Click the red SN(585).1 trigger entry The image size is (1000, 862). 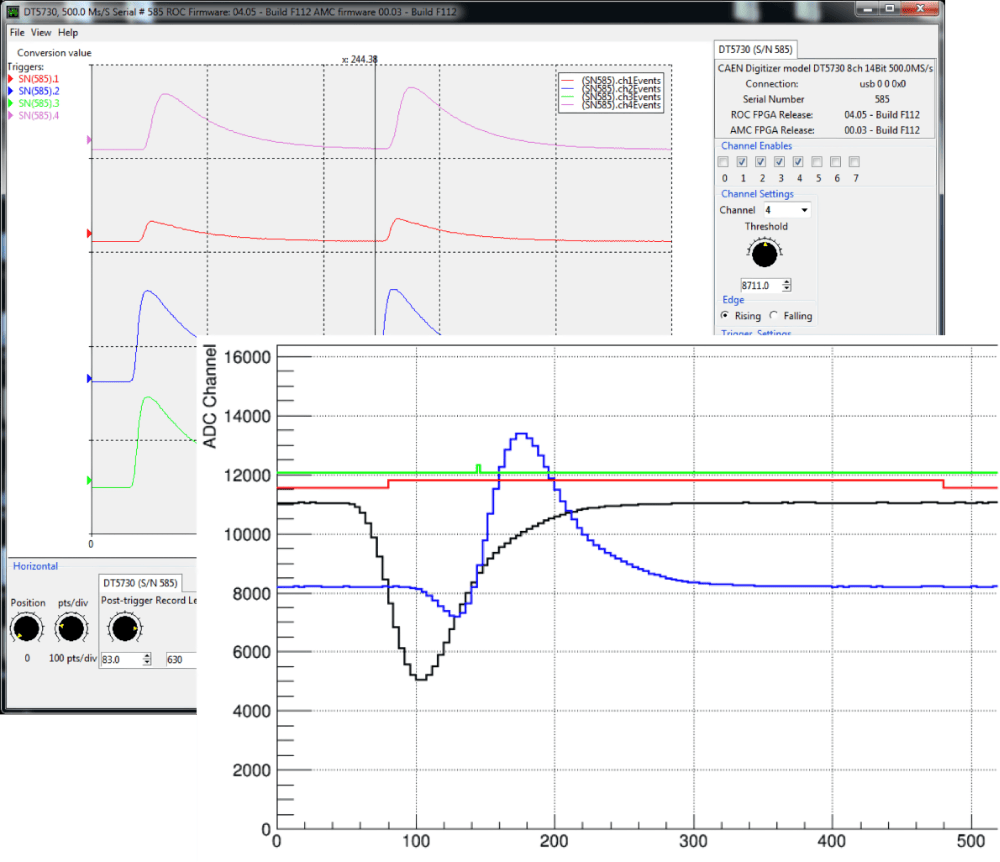click(x=34, y=79)
